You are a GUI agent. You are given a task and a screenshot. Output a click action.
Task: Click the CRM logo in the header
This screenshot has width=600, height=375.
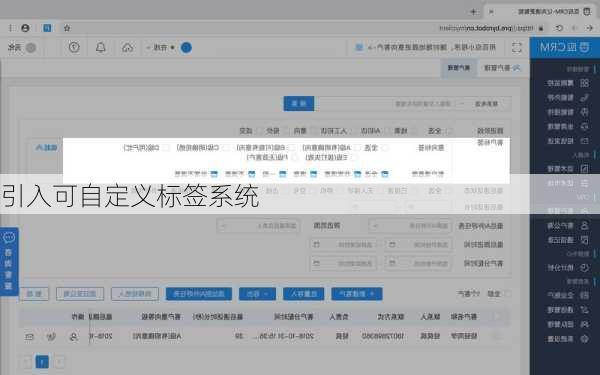[565, 47]
